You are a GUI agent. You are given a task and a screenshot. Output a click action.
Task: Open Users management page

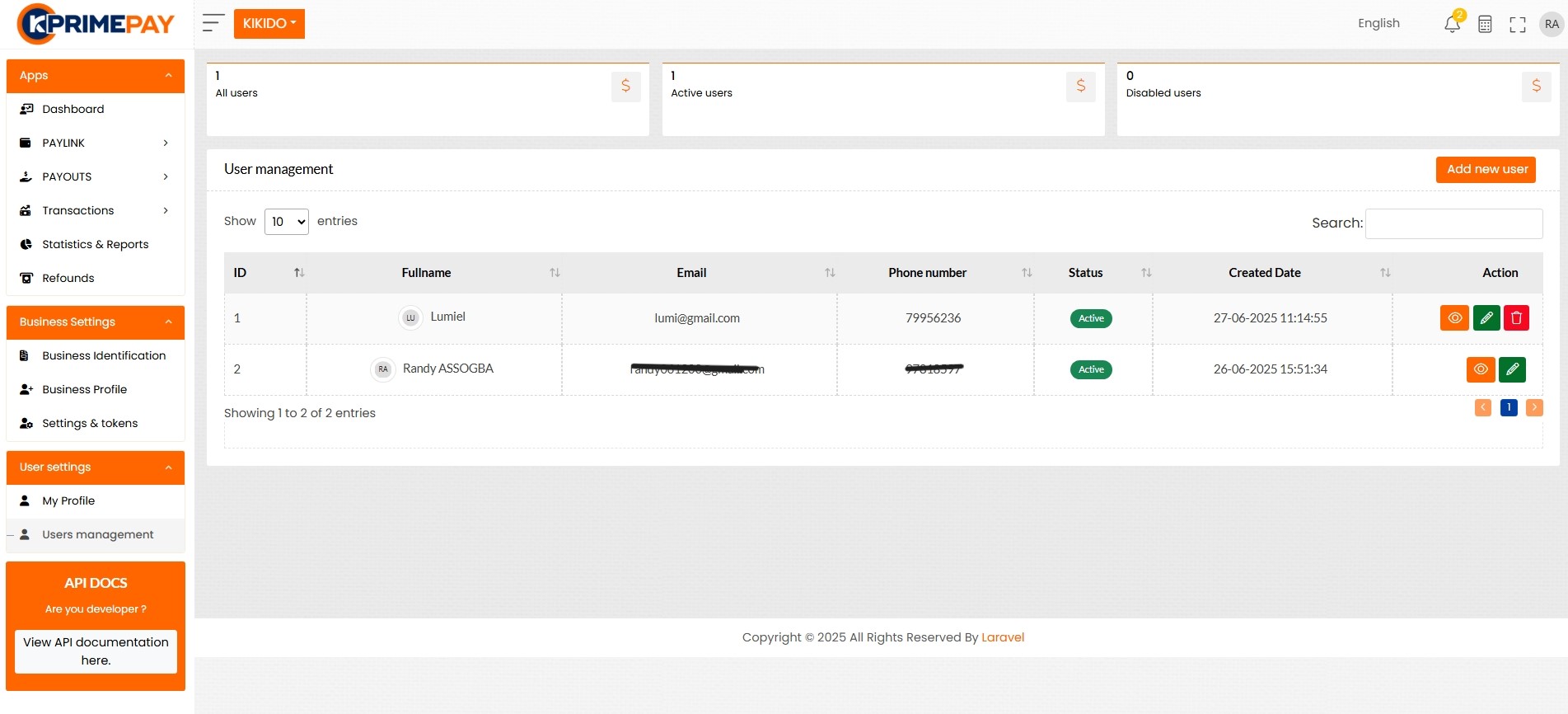click(96, 534)
